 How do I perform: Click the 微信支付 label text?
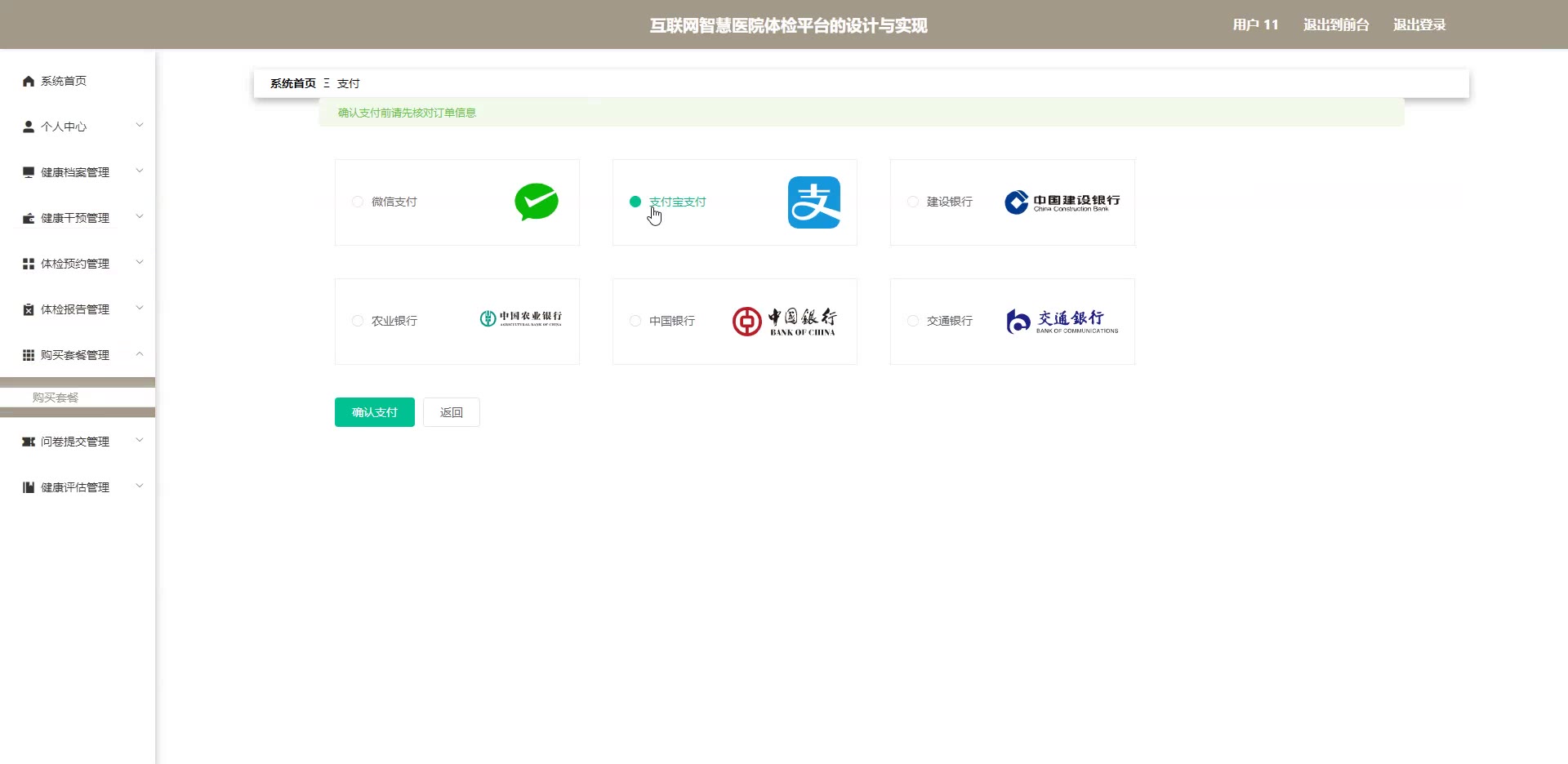(x=394, y=202)
